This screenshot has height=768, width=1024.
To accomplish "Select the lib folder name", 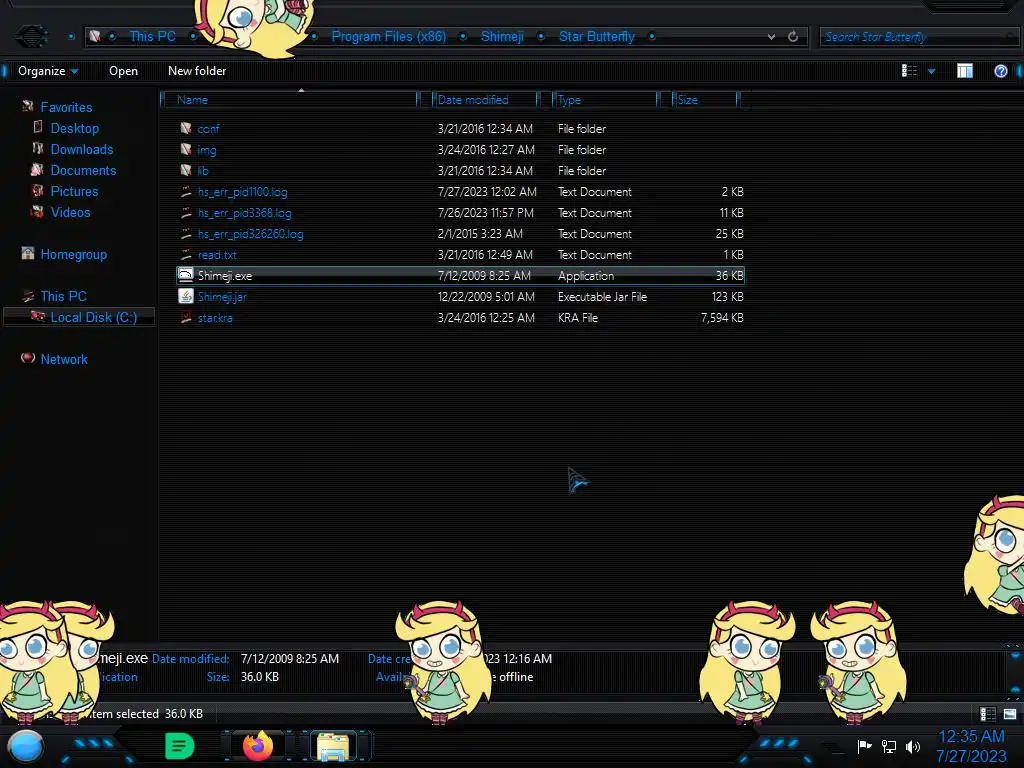I will tap(203, 170).
